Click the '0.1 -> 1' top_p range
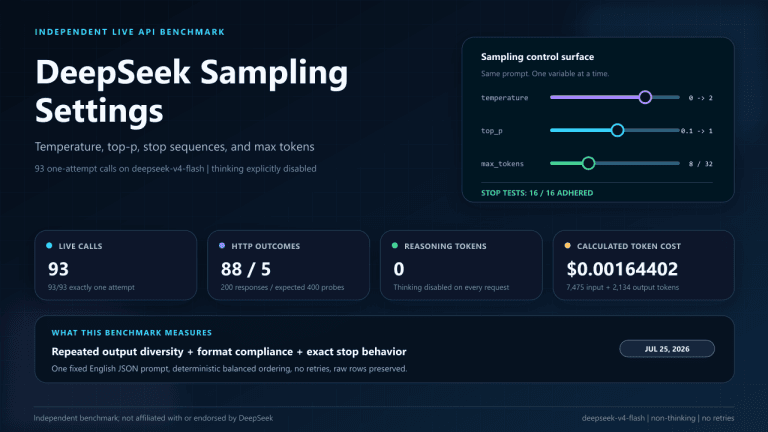This screenshot has height=432, width=768. [696, 131]
